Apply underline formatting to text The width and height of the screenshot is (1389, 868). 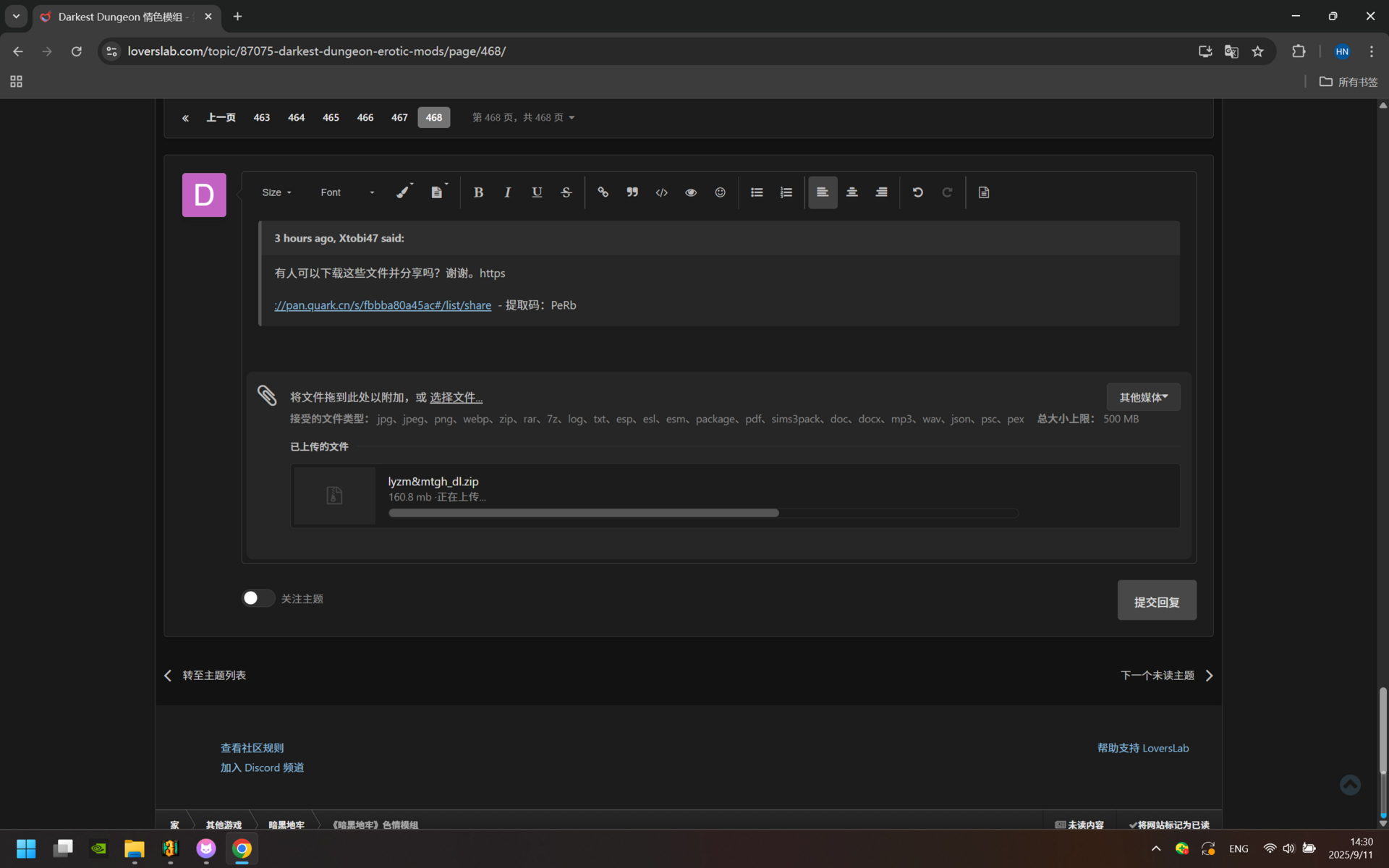537,192
